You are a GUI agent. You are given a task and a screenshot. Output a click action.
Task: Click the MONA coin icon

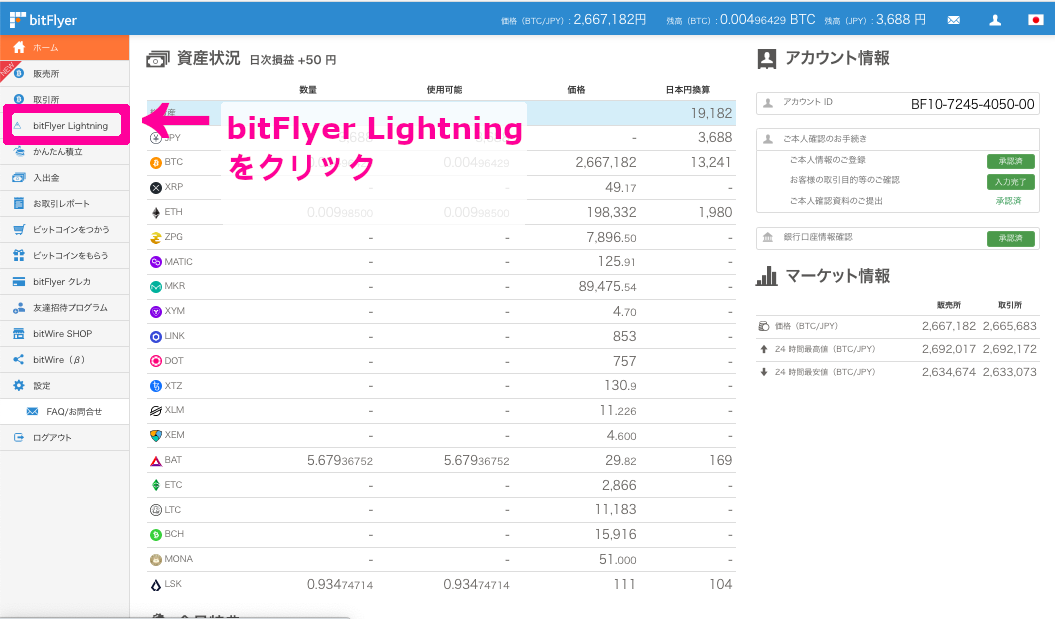155,560
